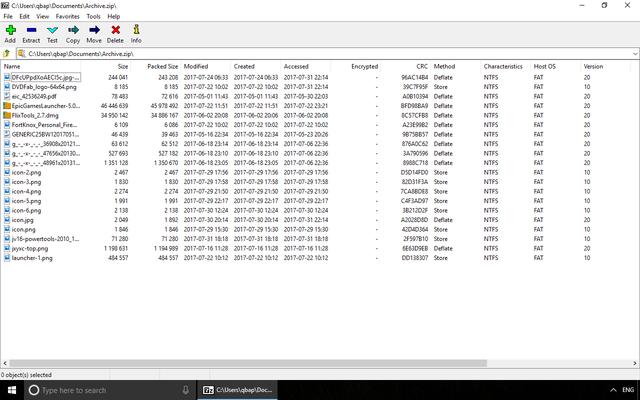Sort list by Modified column
The width and height of the screenshot is (640, 400).
[196, 66]
